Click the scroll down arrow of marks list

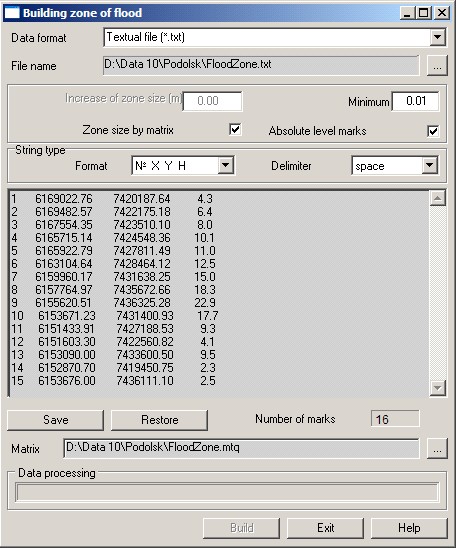pyautogui.click(x=437, y=388)
